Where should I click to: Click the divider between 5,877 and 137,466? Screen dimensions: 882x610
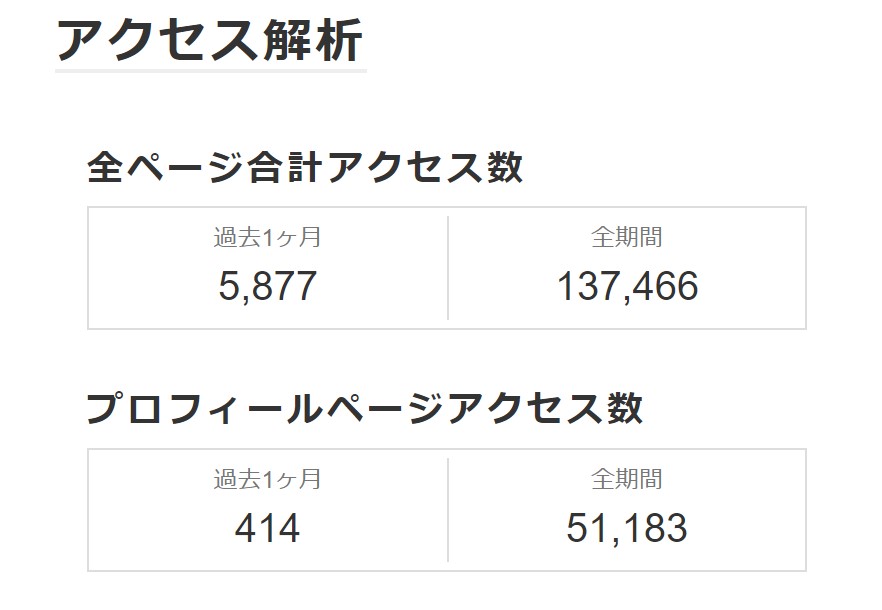448,268
